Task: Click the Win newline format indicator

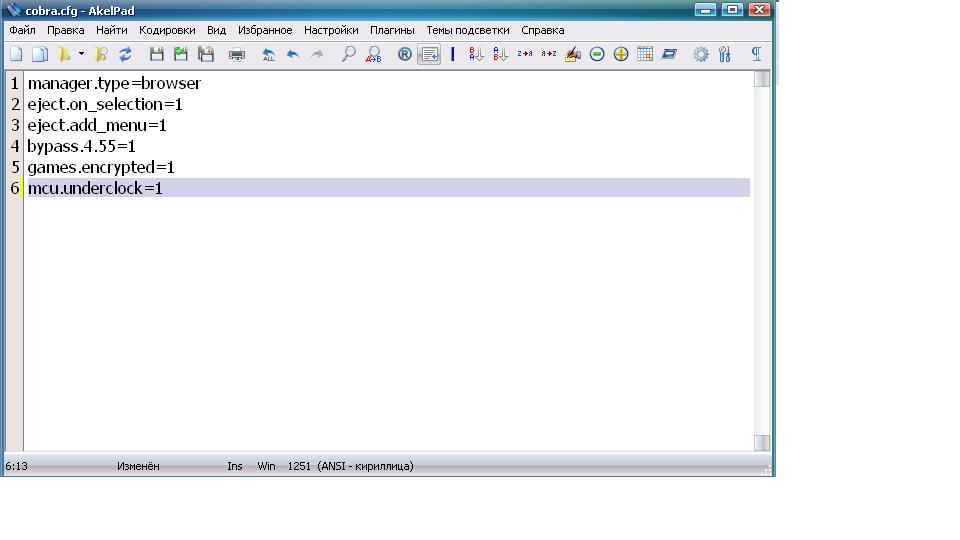Action: coord(266,466)
